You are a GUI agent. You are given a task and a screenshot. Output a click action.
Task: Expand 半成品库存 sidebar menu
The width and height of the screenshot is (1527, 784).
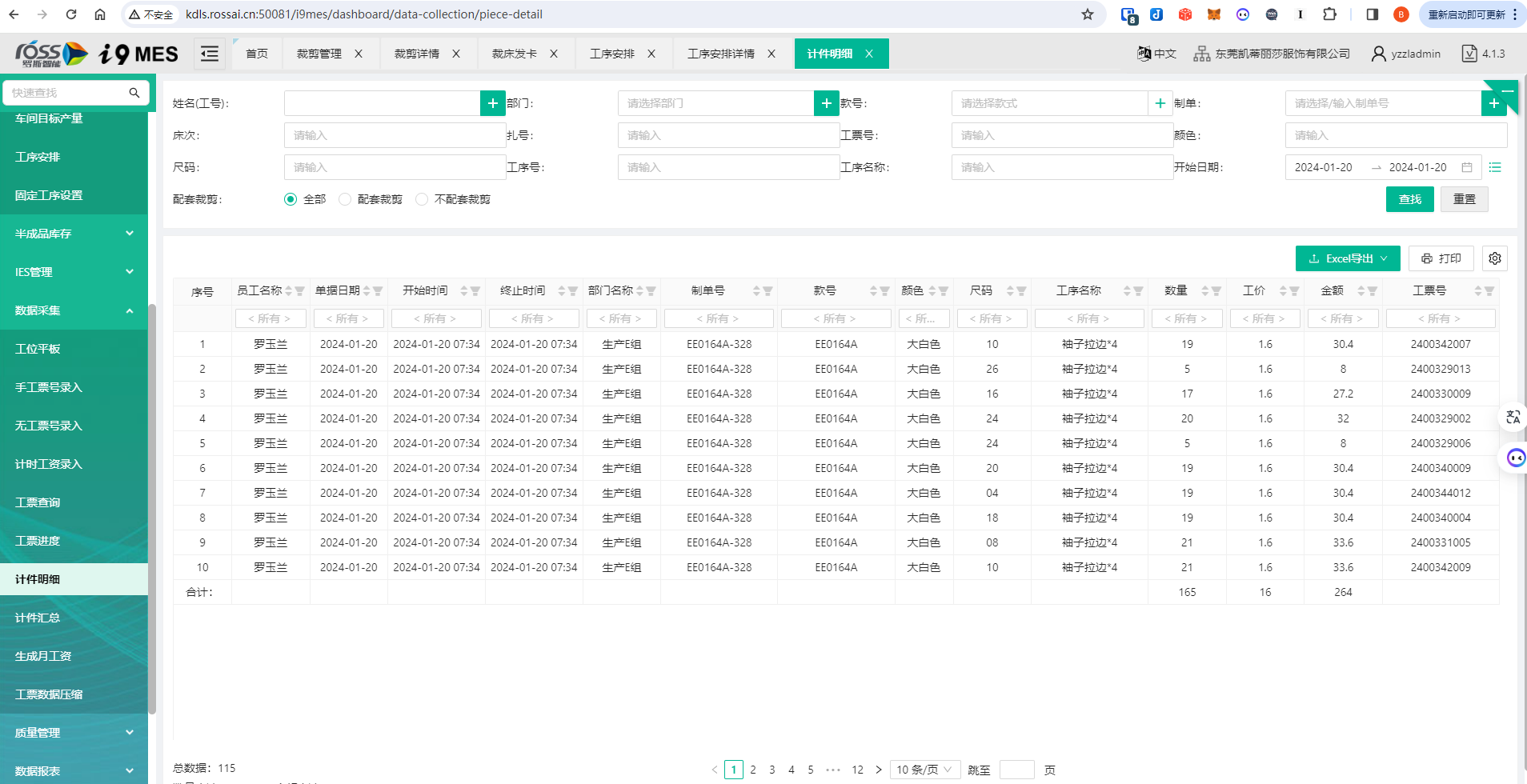pyautogui.click(x=74, y=234)
